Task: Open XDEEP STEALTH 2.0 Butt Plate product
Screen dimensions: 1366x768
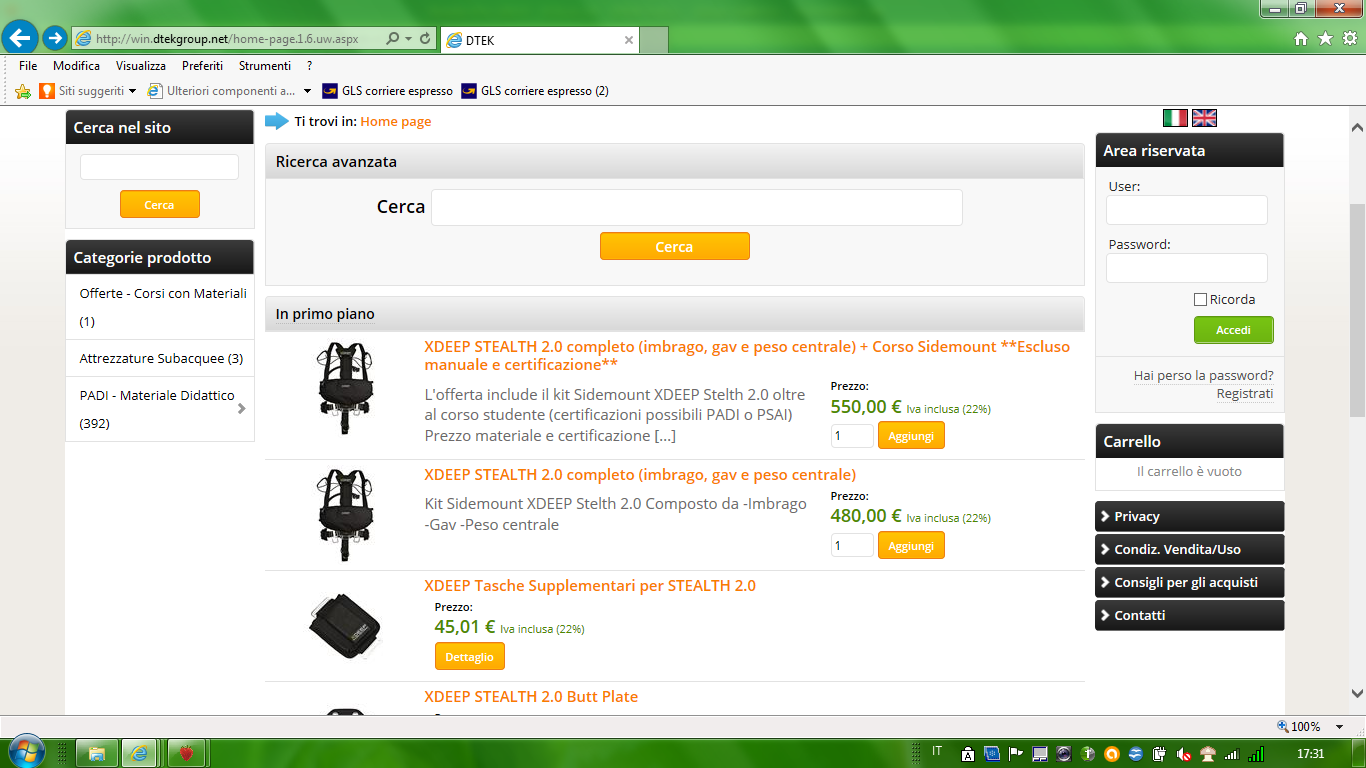Action: pyautogui.click(x=531, y=697)
